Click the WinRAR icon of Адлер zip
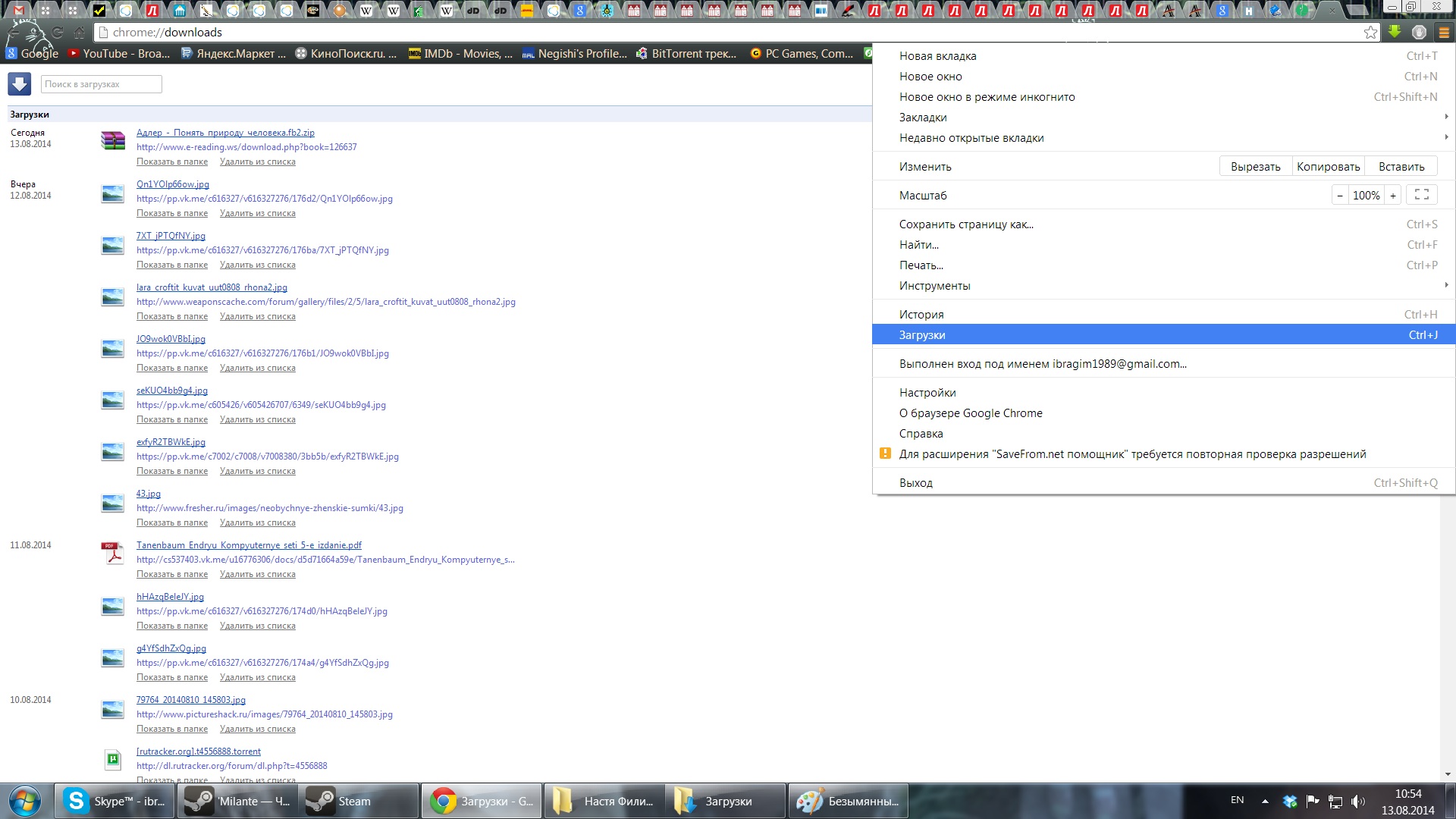 [x=112, y=140]
